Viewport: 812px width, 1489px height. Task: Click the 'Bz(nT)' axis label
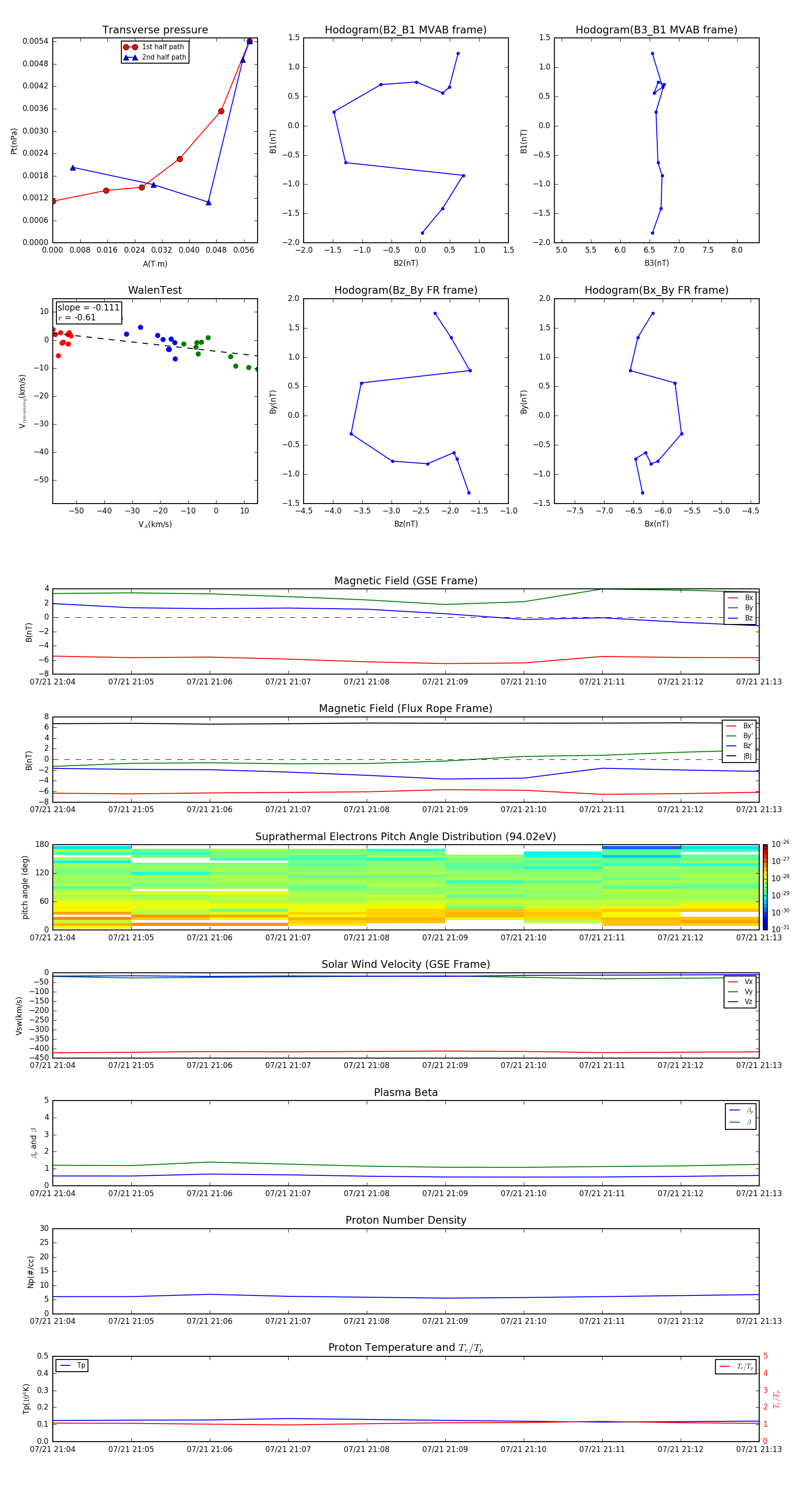point(406,524)
